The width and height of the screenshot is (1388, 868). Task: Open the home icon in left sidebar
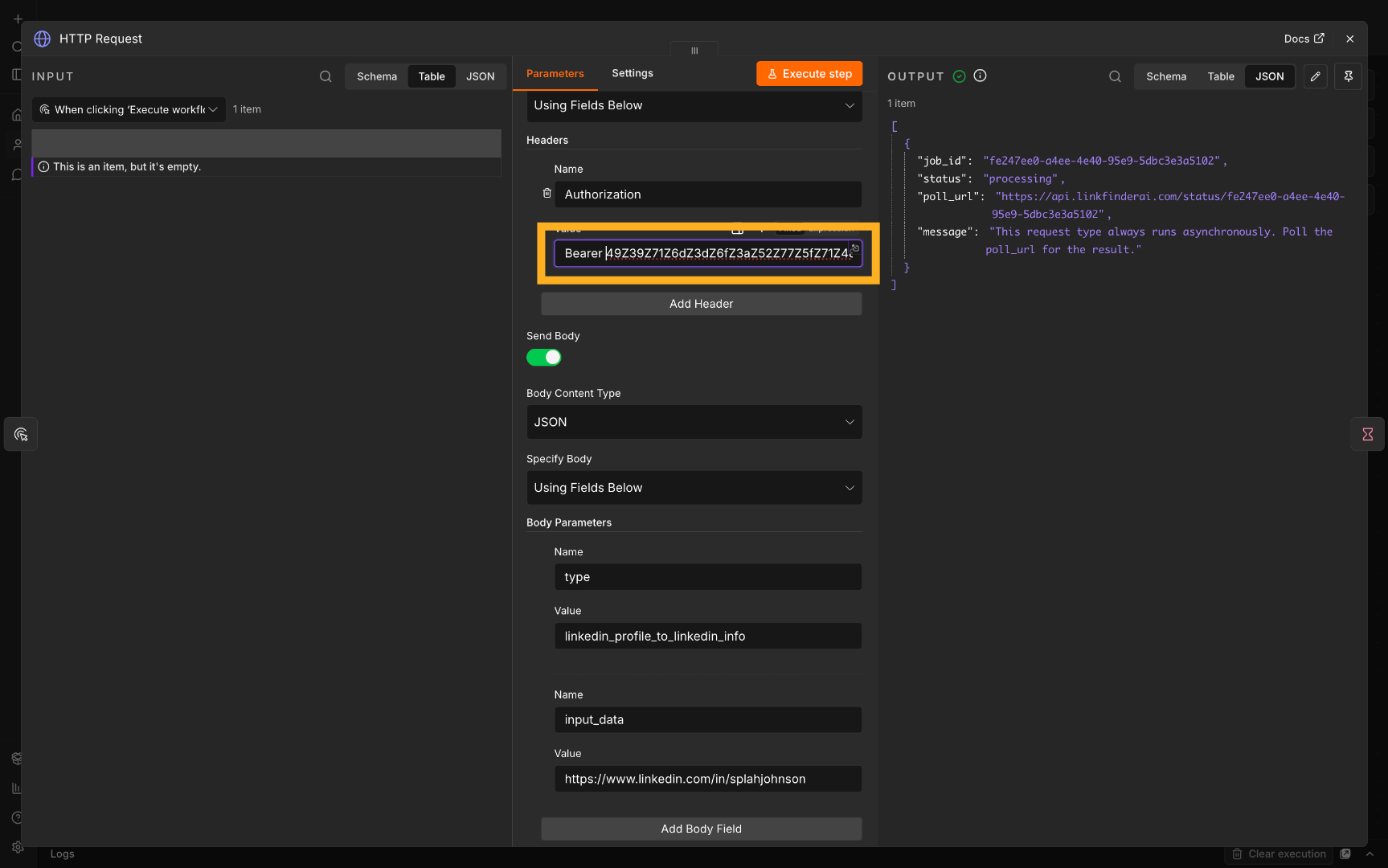point(17,115)
